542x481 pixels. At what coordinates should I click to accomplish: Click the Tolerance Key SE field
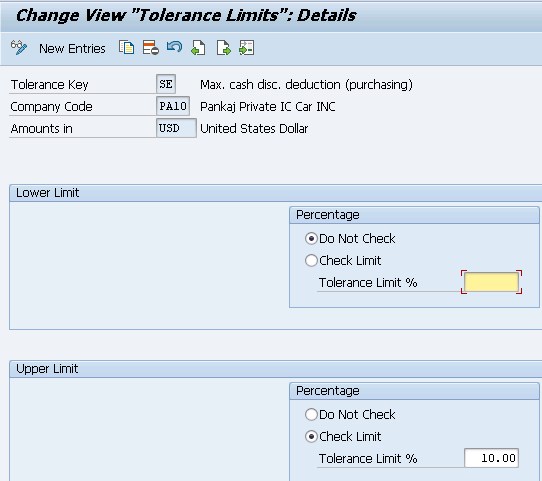[x=166, y=84]
